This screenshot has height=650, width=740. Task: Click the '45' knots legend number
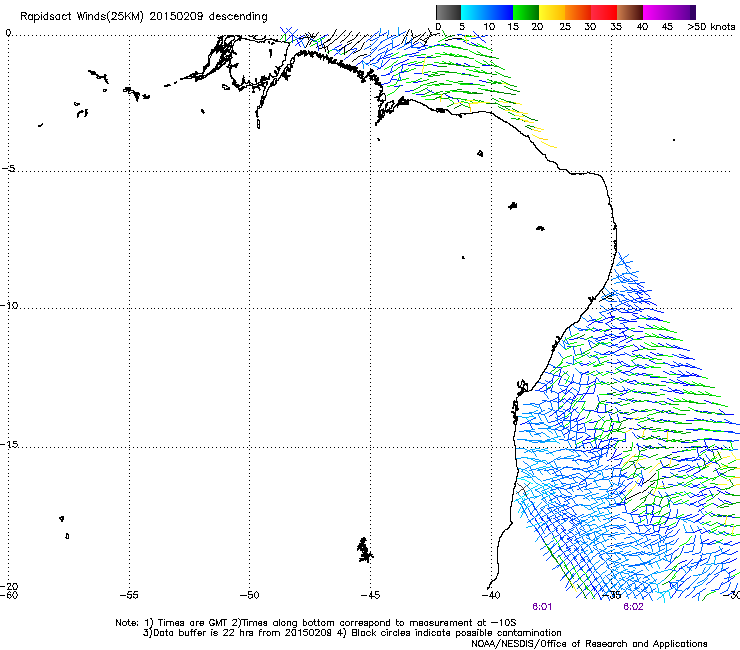667,27
